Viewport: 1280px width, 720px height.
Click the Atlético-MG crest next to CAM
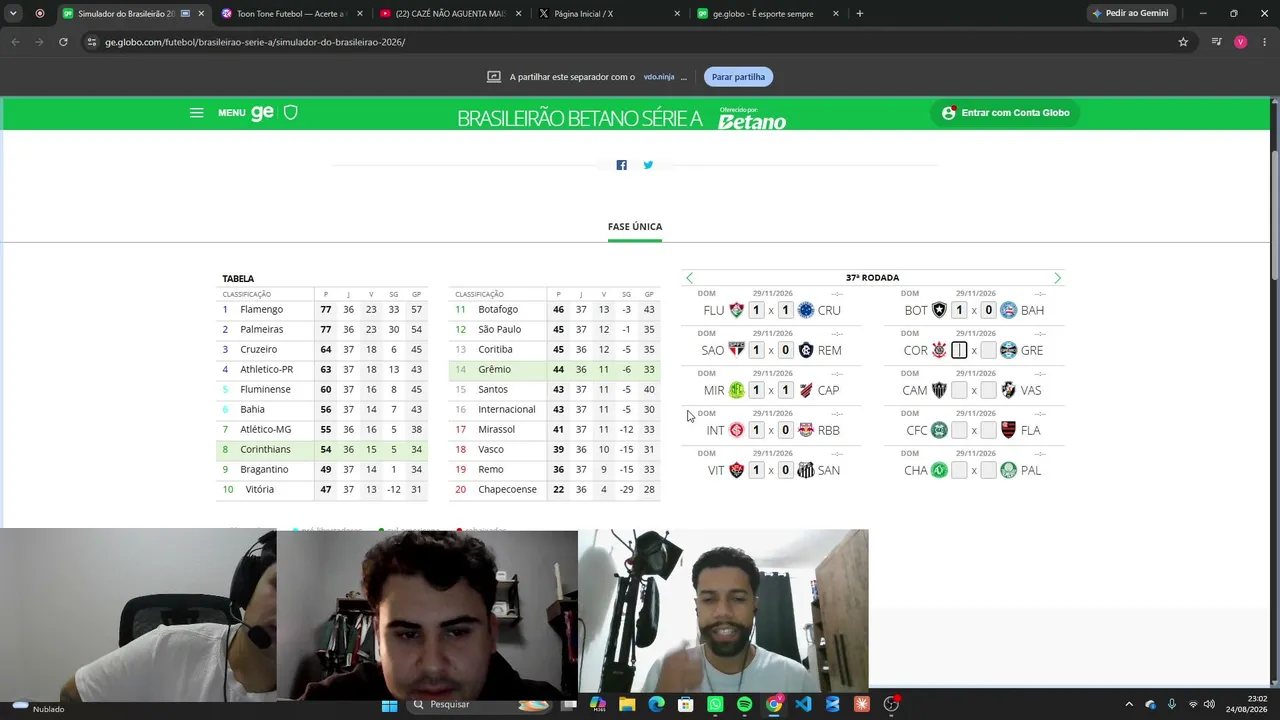tap(939, 390)
